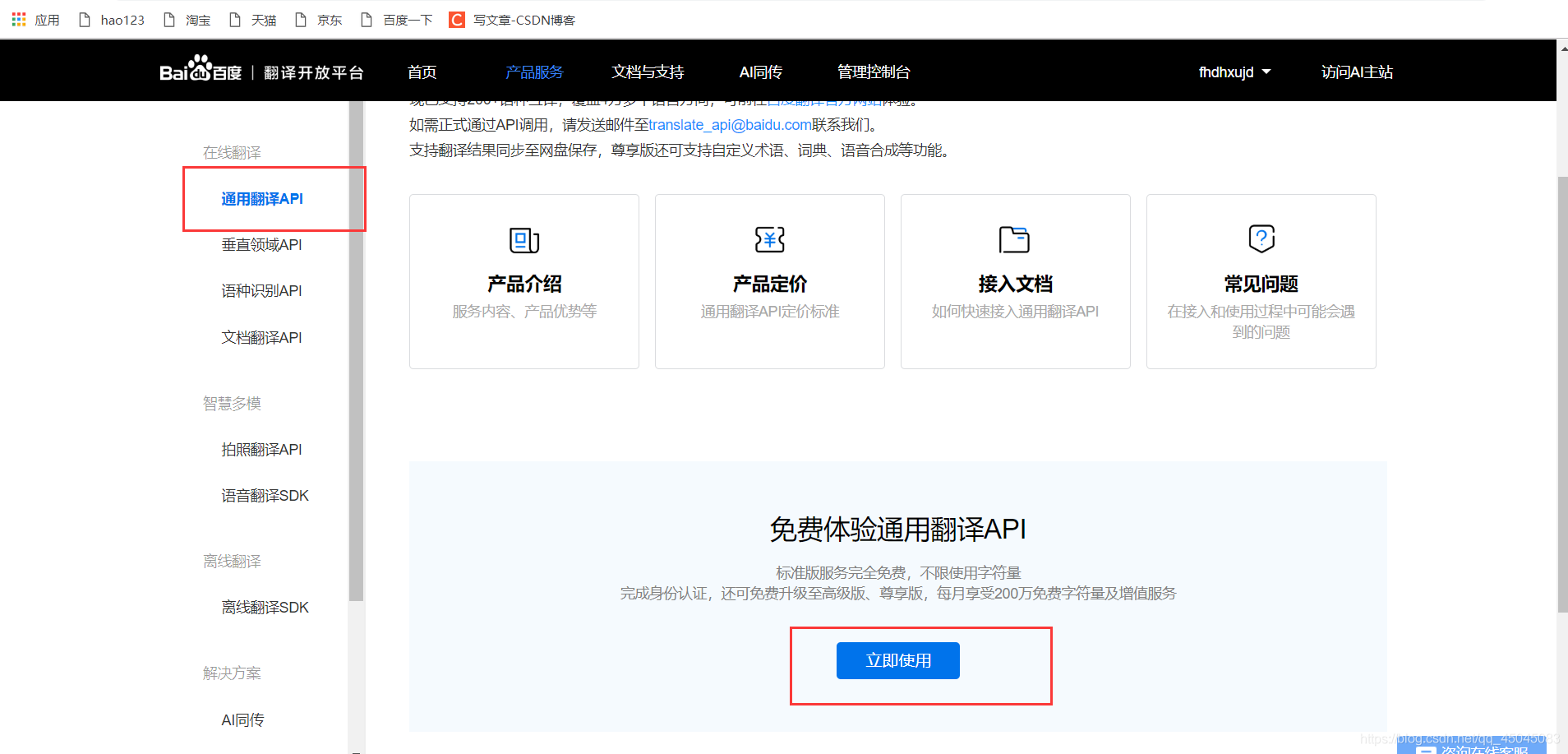Click the translate_api@baidu.com email link
The width and height of the screenshot is (1568, 754).
click(731, 125)
